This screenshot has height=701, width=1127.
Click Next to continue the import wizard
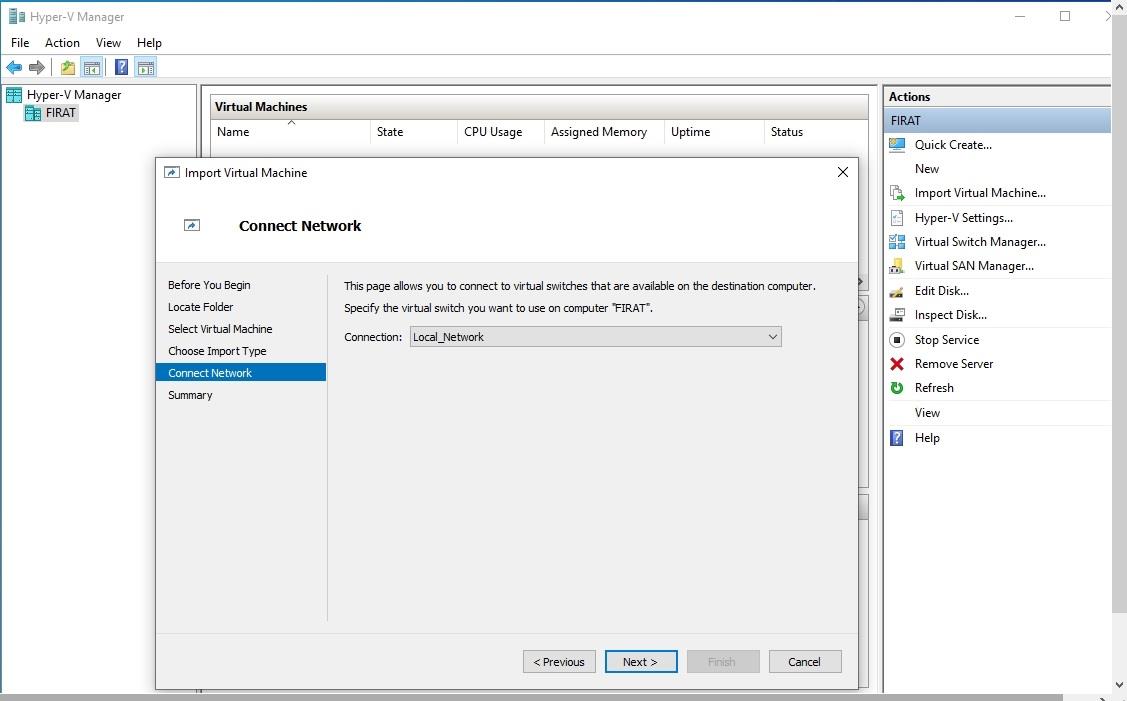point(641,662)
